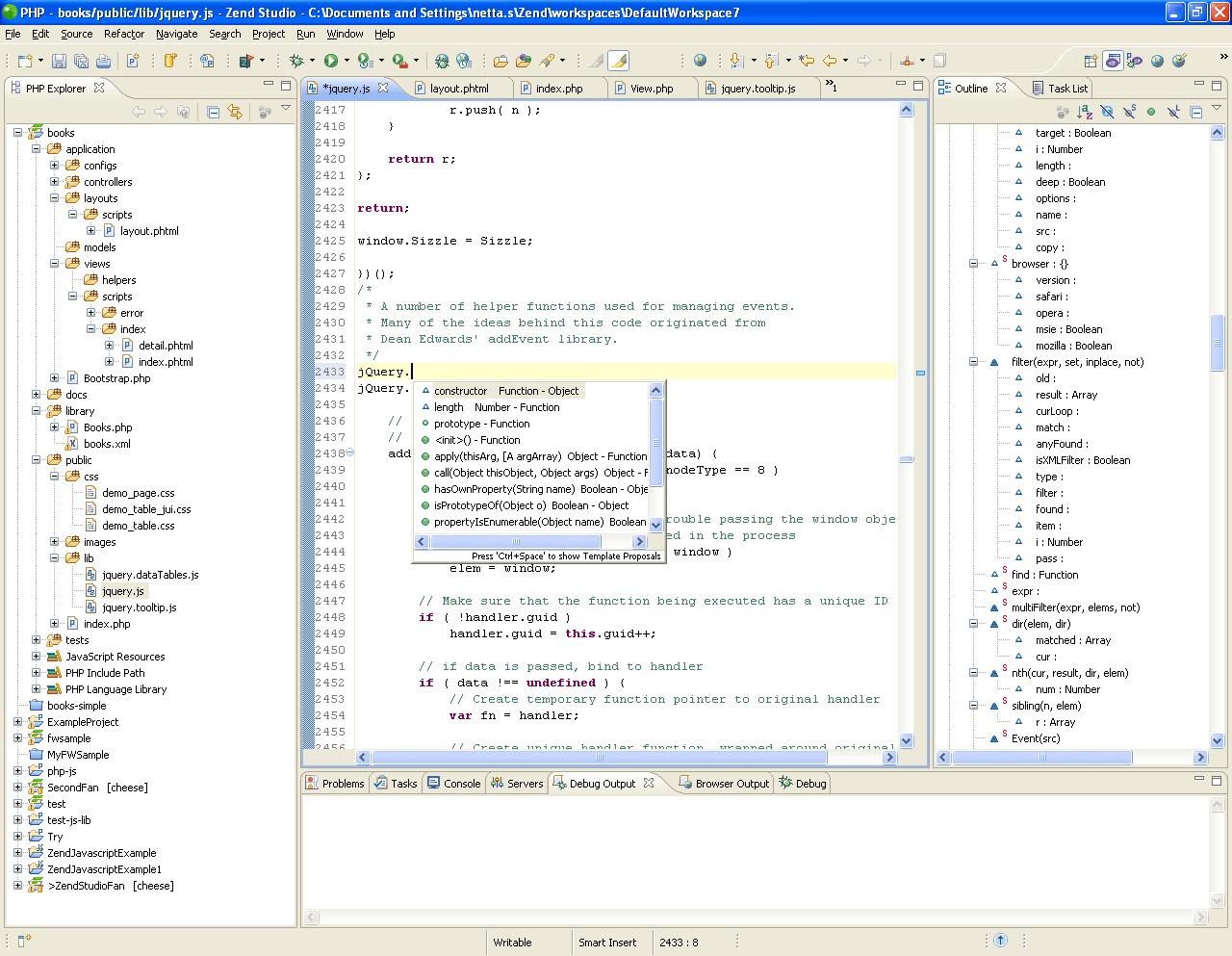Screen dimensions: 1232x956
Task: Click the Save All toolbar icon
Action: (81, 61)
